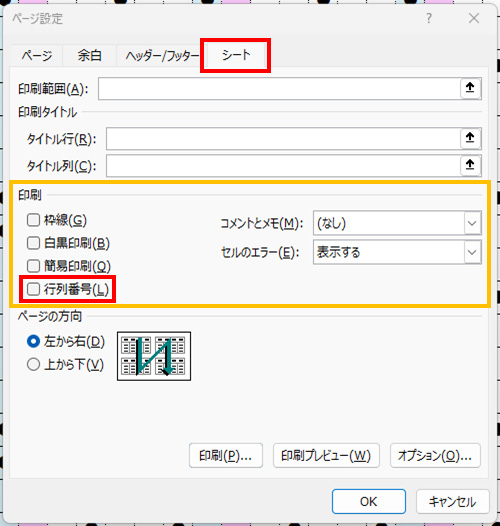Enable the 枠線 checkbox

click(x=33, y=220)
